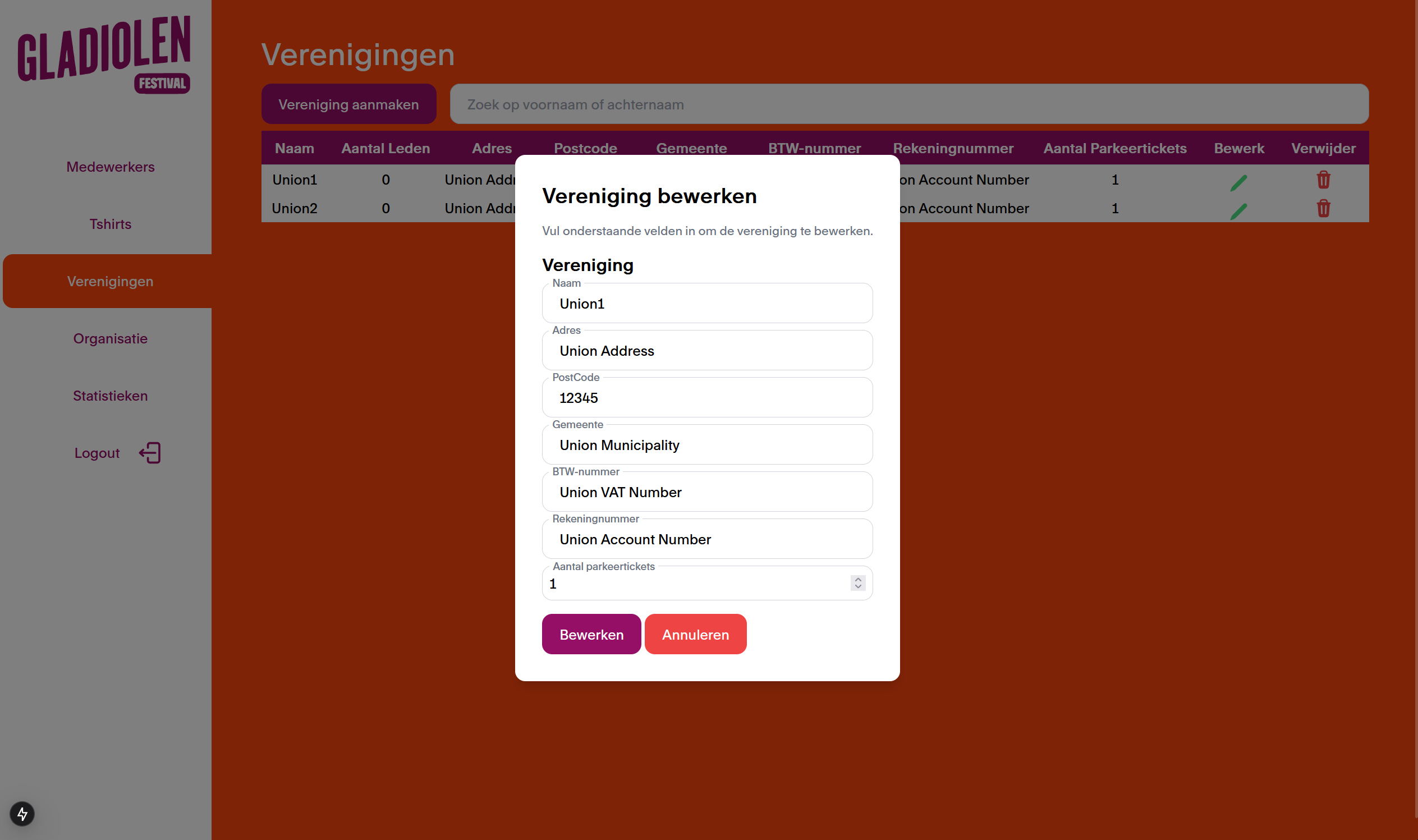
Task: Delete Union2 using its trash icon
Action: (1323, 208)
